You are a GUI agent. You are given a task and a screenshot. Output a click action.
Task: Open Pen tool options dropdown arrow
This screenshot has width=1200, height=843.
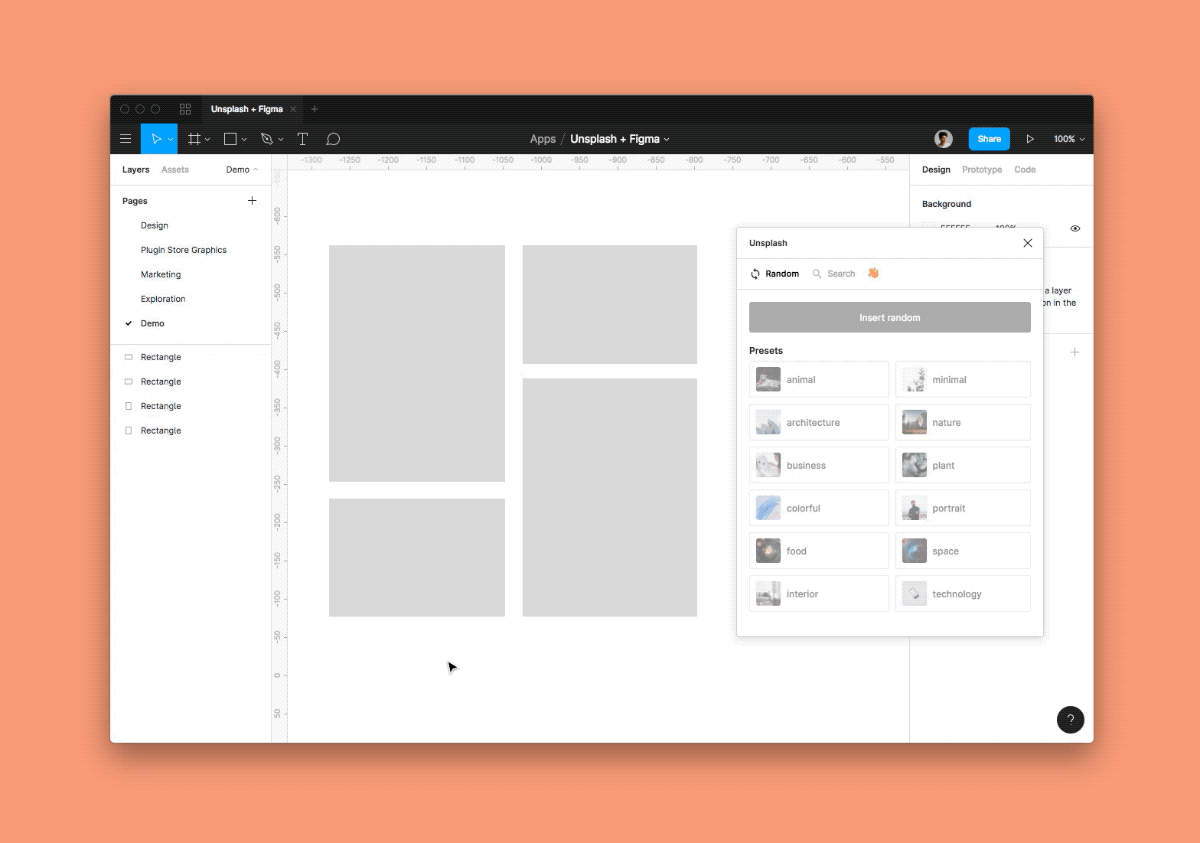coord(281,140)
